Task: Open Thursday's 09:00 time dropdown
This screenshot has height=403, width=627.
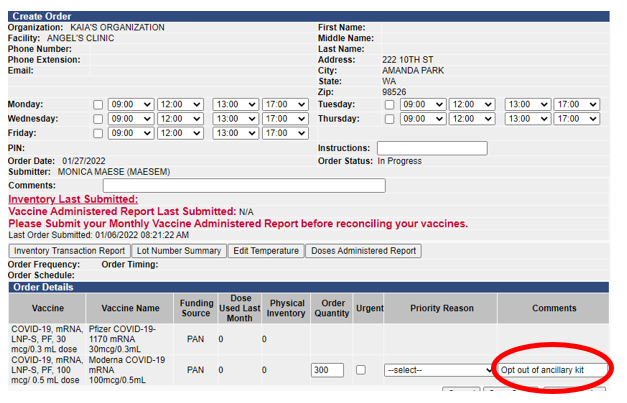Action: coord(423,119)
